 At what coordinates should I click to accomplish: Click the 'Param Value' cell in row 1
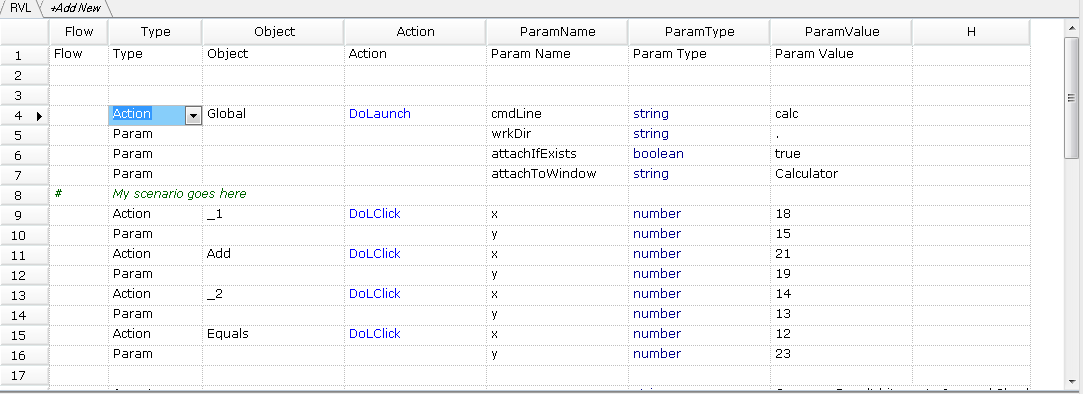point(841,55)
